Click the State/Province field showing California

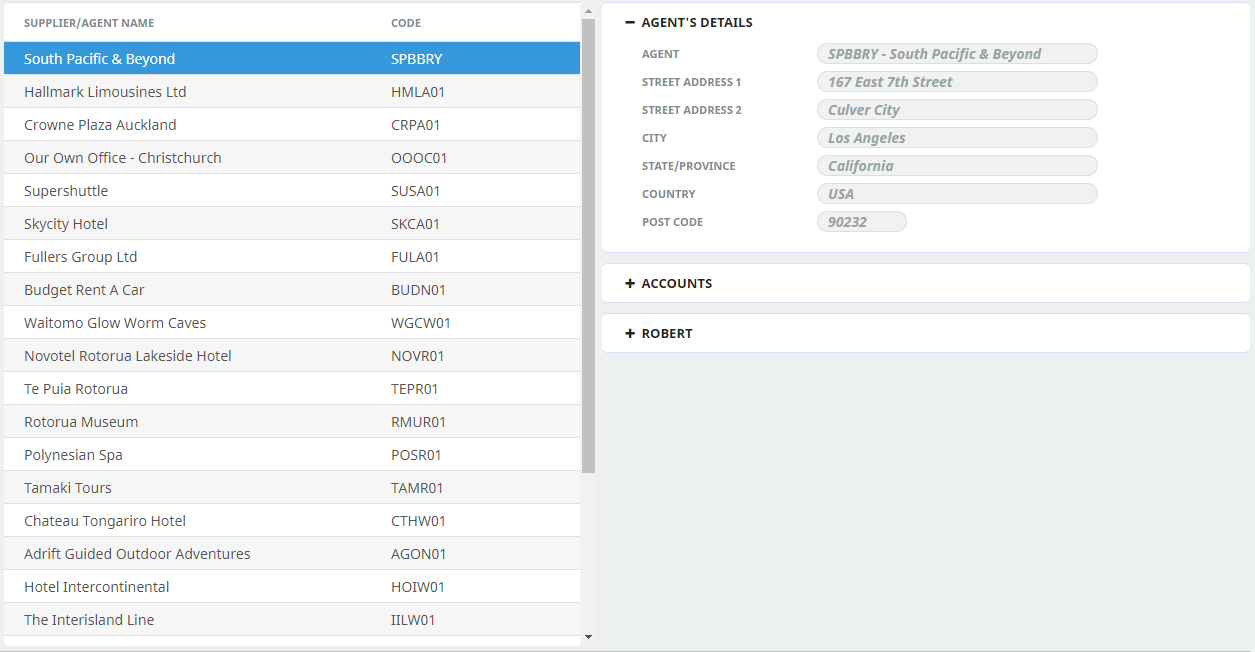click(957, 166)
